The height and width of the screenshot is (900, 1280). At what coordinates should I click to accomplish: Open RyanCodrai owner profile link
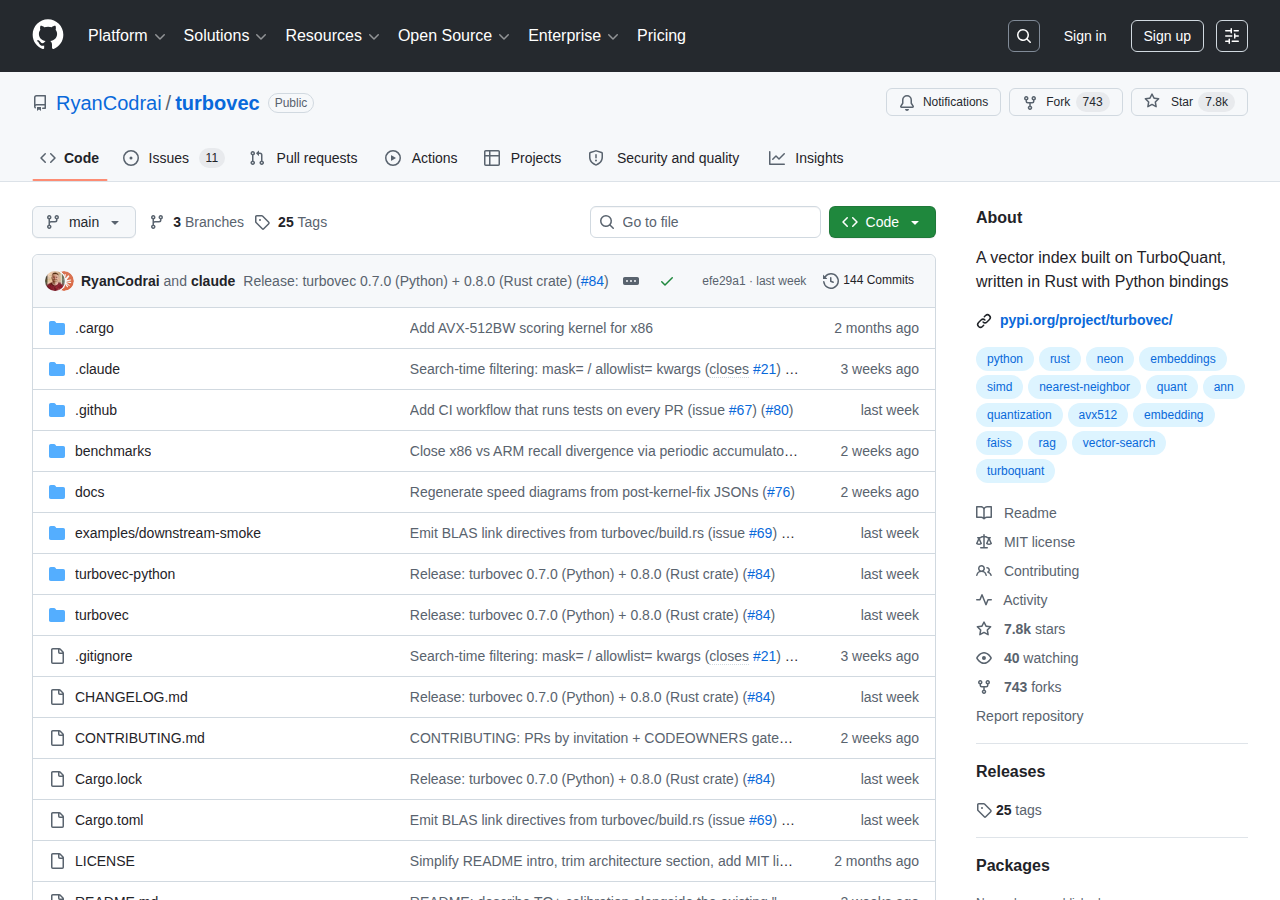tap(109, 103)
